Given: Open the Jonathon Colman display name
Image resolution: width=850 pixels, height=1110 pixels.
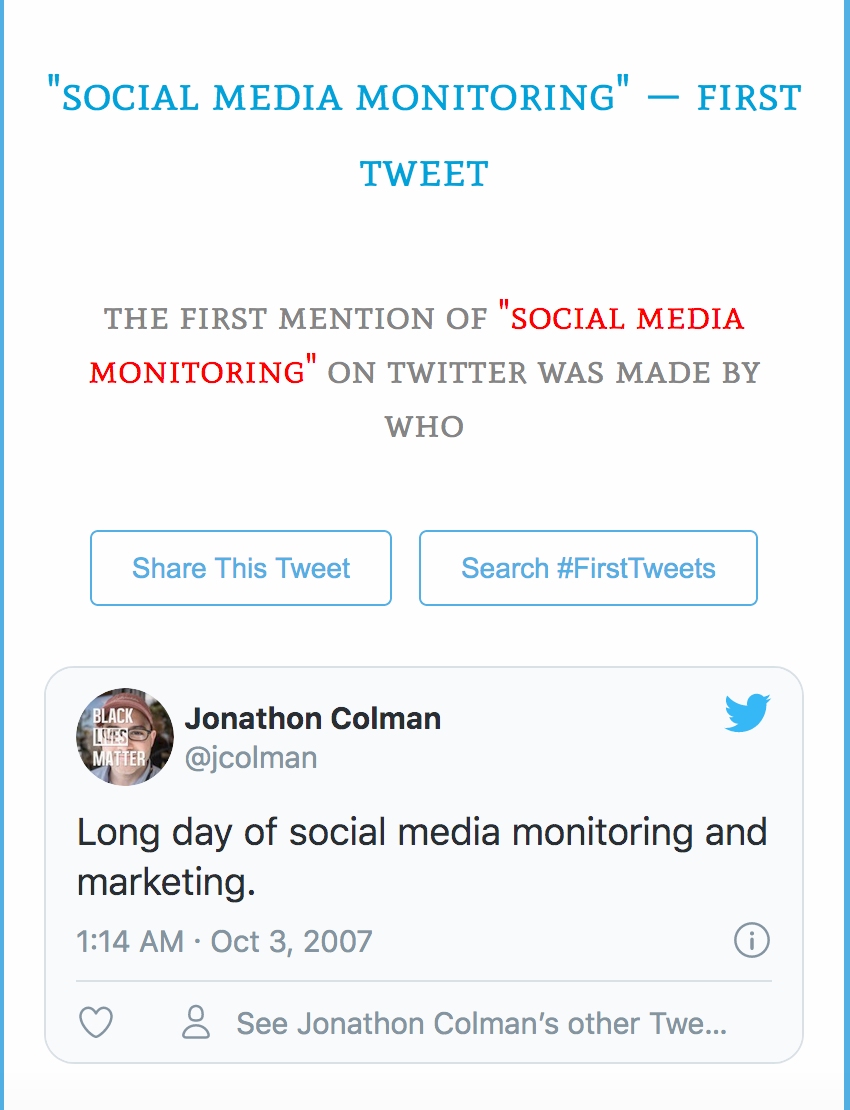Looking at the screenshot, I should (x=312, y=718).
